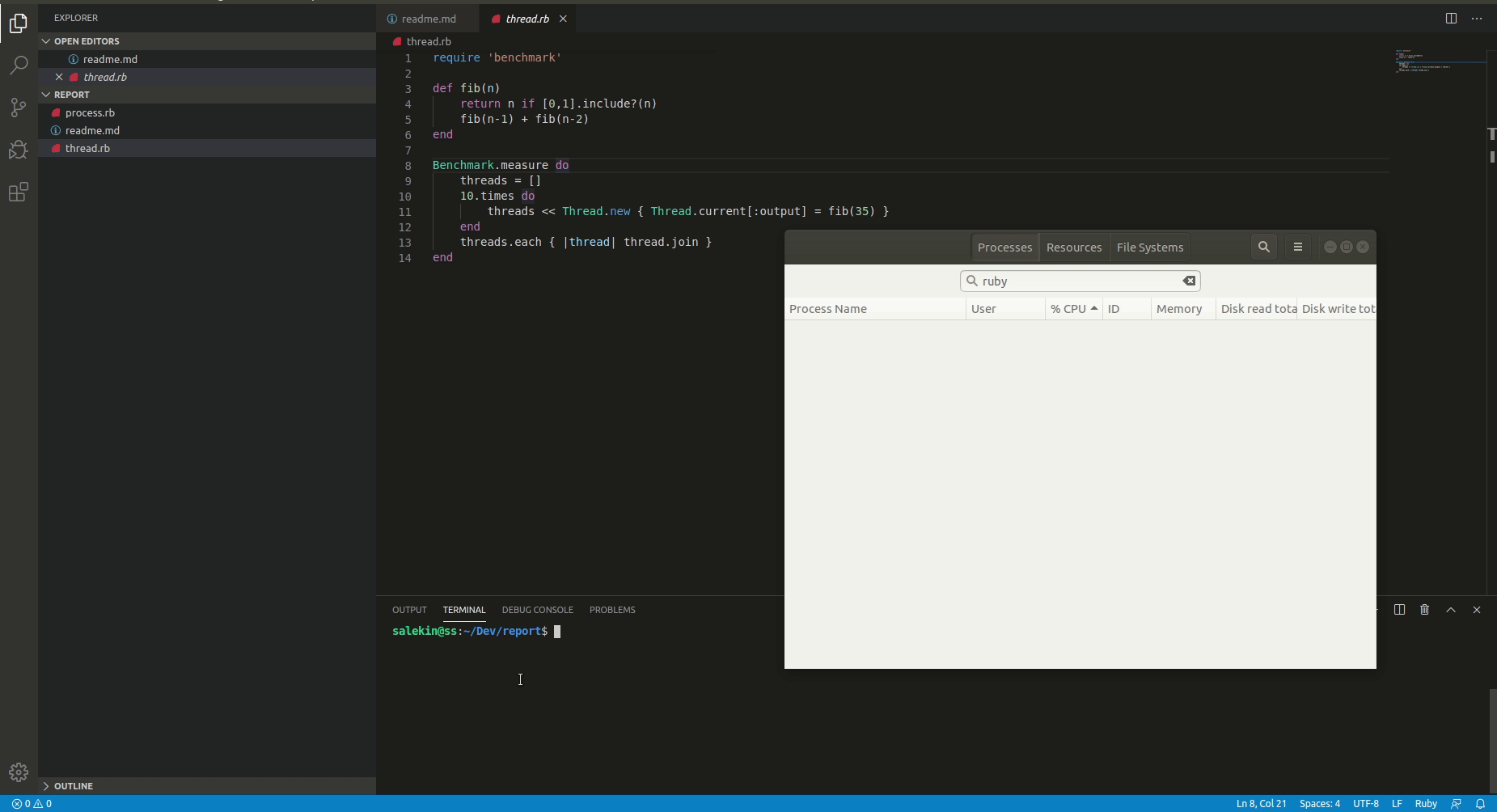
Task: Clear the ruby search filter text
Action: (1189, 281)
